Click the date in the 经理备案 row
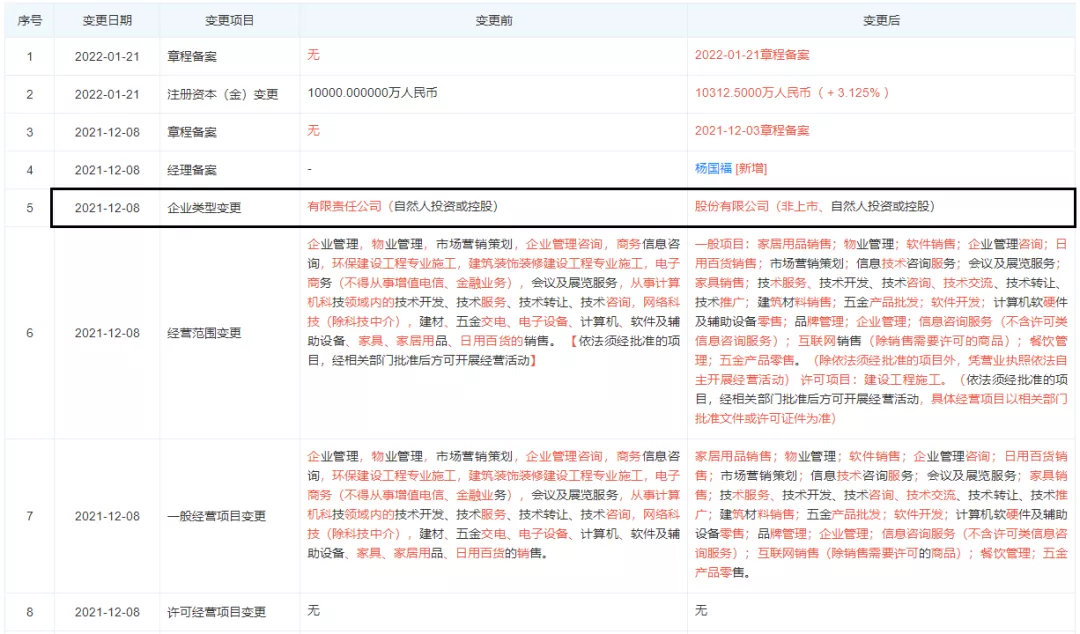The height and width of the screenshot is (634, 1080). (107, 170)
